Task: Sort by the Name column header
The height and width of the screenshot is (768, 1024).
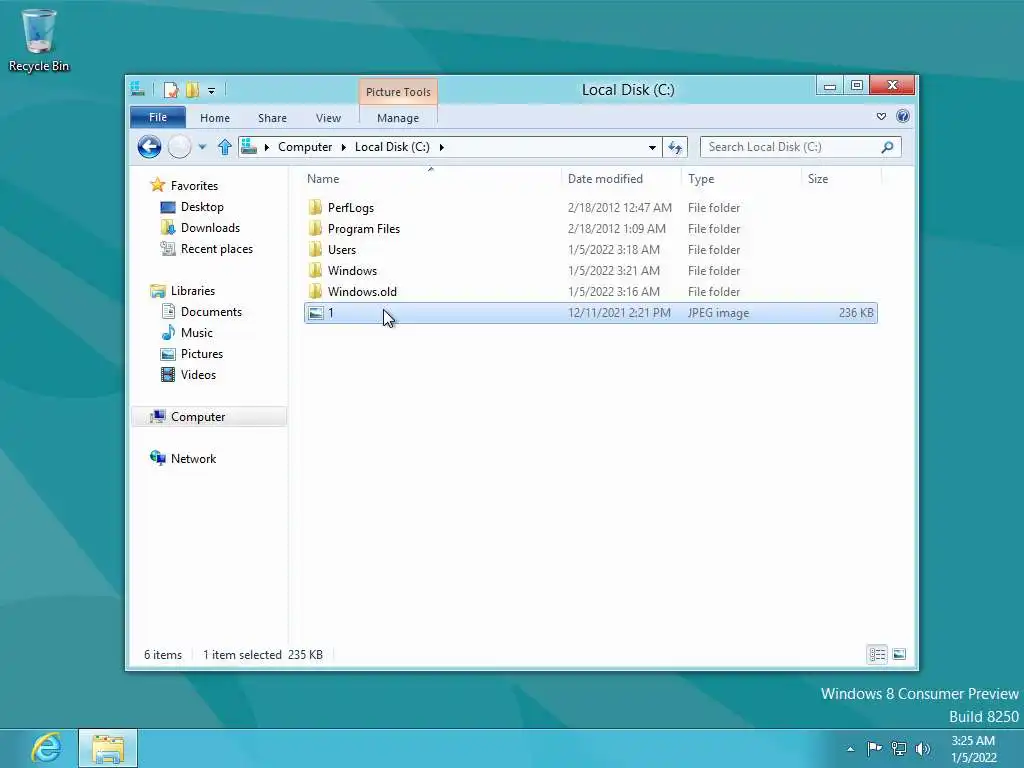Action: tap(431, 178)
